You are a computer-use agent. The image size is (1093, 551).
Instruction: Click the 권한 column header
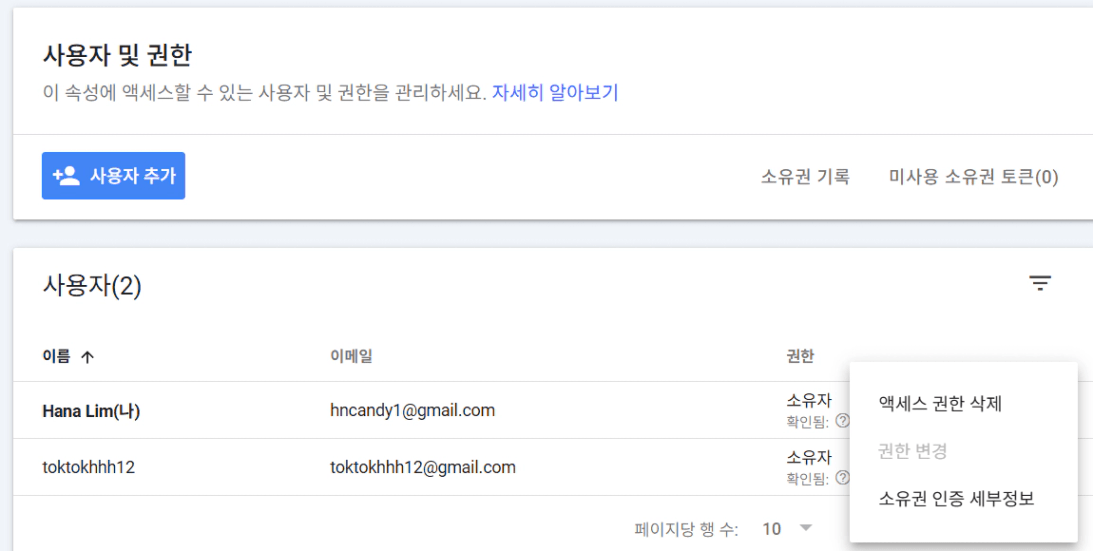[800, 356]
